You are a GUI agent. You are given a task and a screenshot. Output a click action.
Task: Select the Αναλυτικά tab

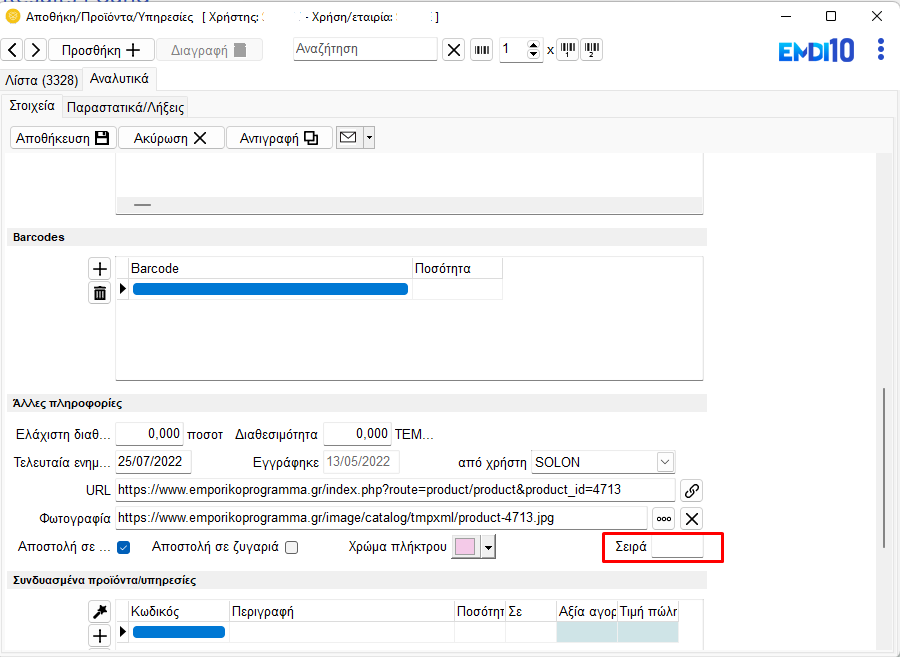pyautogui.click(x=119, y=79)
